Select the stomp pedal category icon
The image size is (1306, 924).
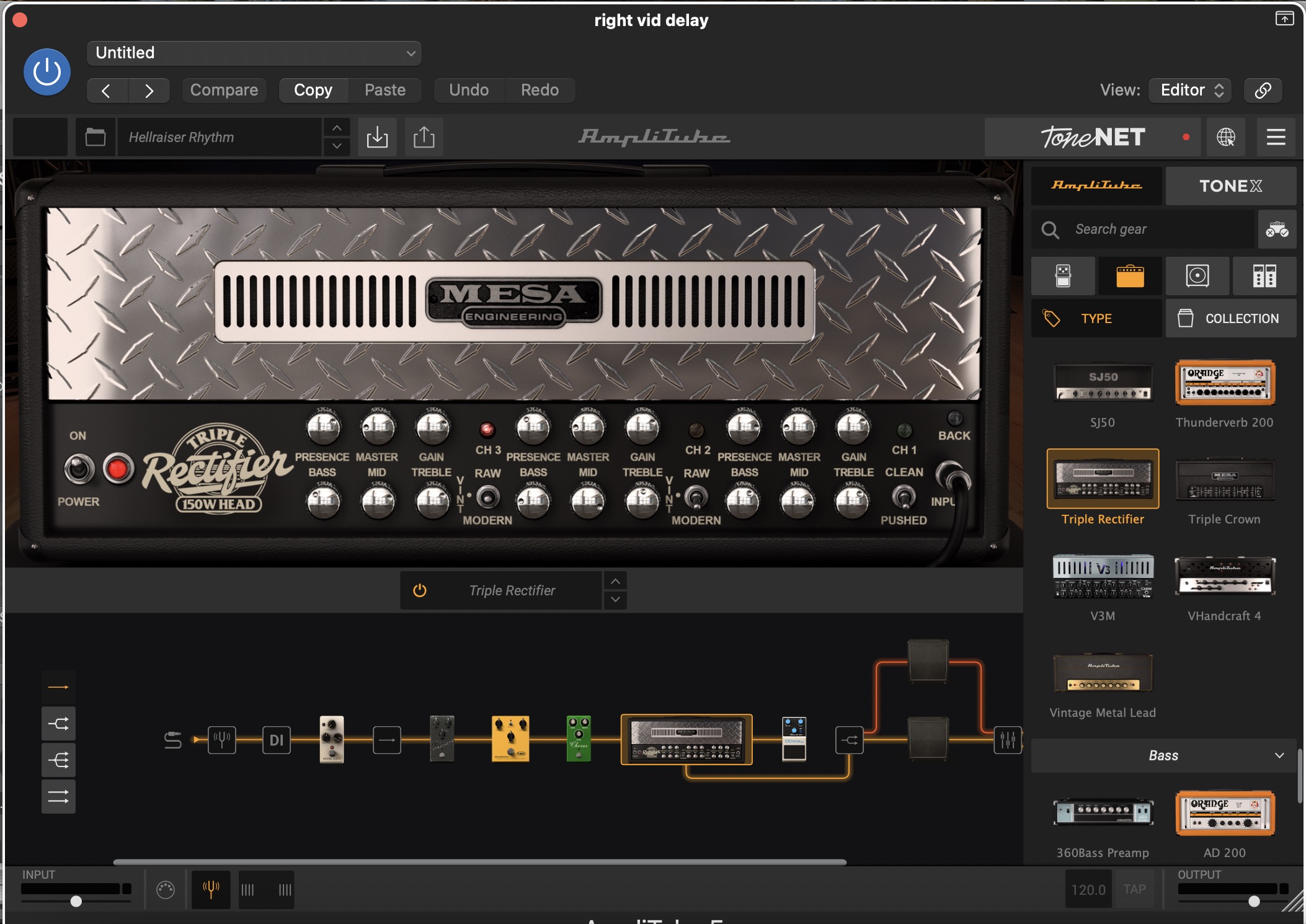(x=1063, y=276)
